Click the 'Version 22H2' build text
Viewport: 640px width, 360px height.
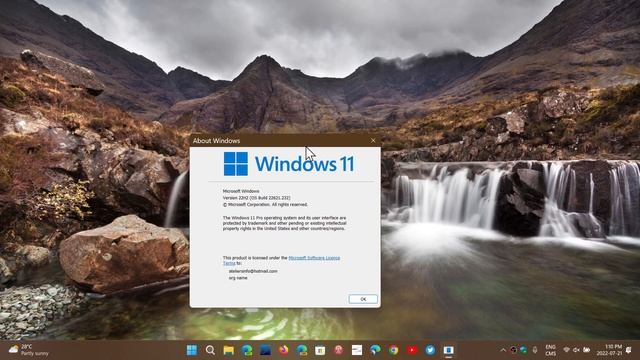[x=256, y=198]
